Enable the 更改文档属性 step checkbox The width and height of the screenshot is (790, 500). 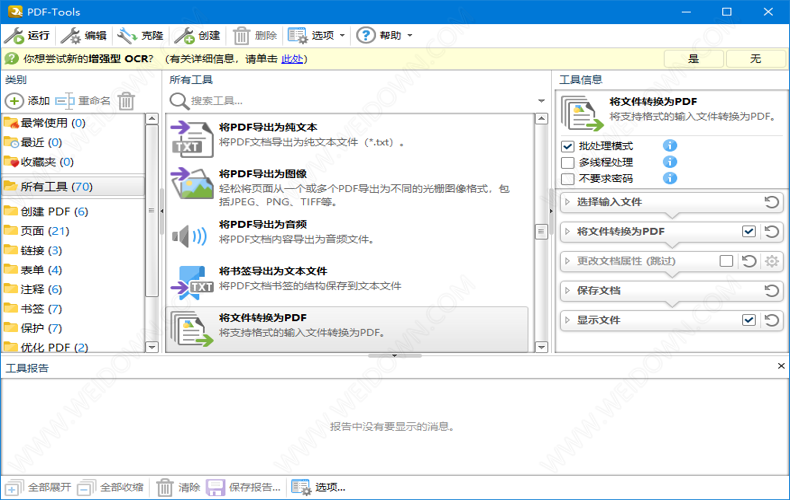pos(726,261)
